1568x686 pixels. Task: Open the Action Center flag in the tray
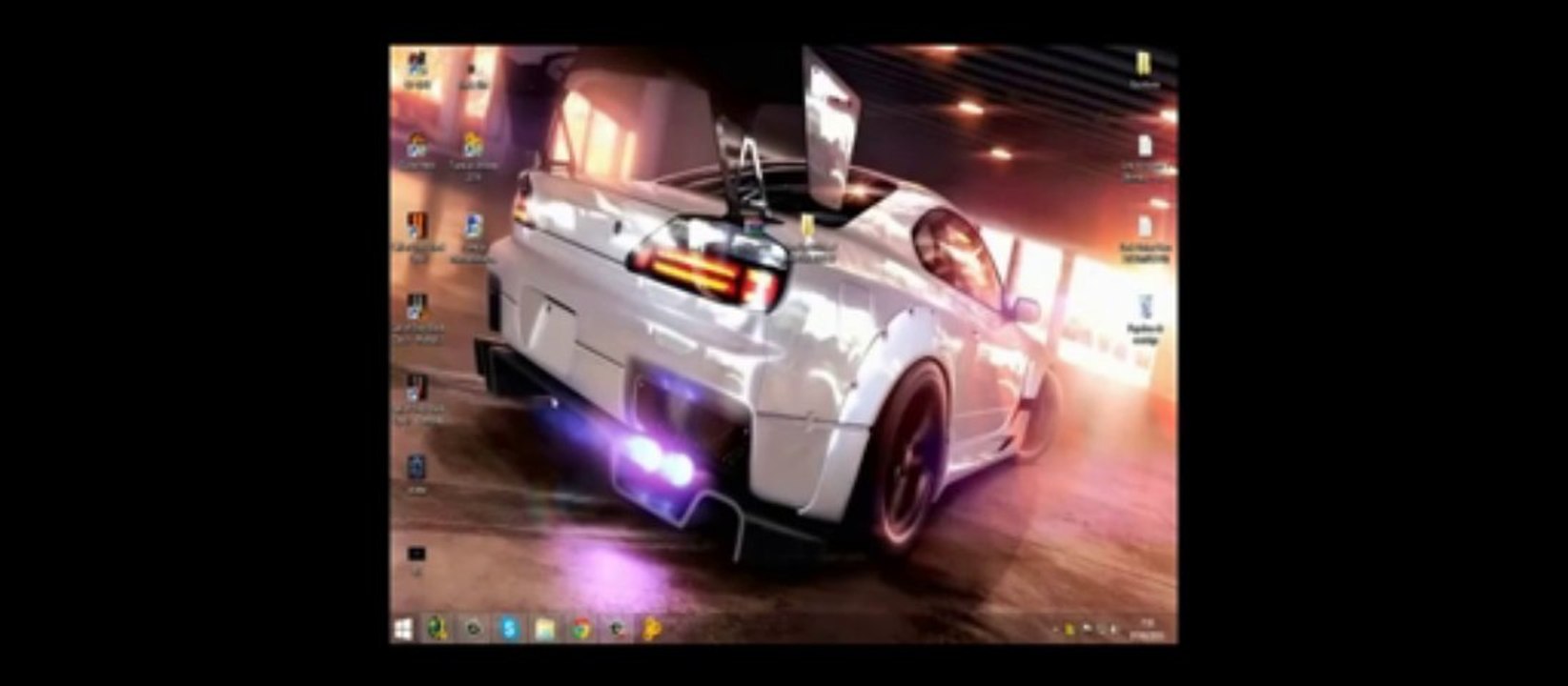tap(1087, 628)
